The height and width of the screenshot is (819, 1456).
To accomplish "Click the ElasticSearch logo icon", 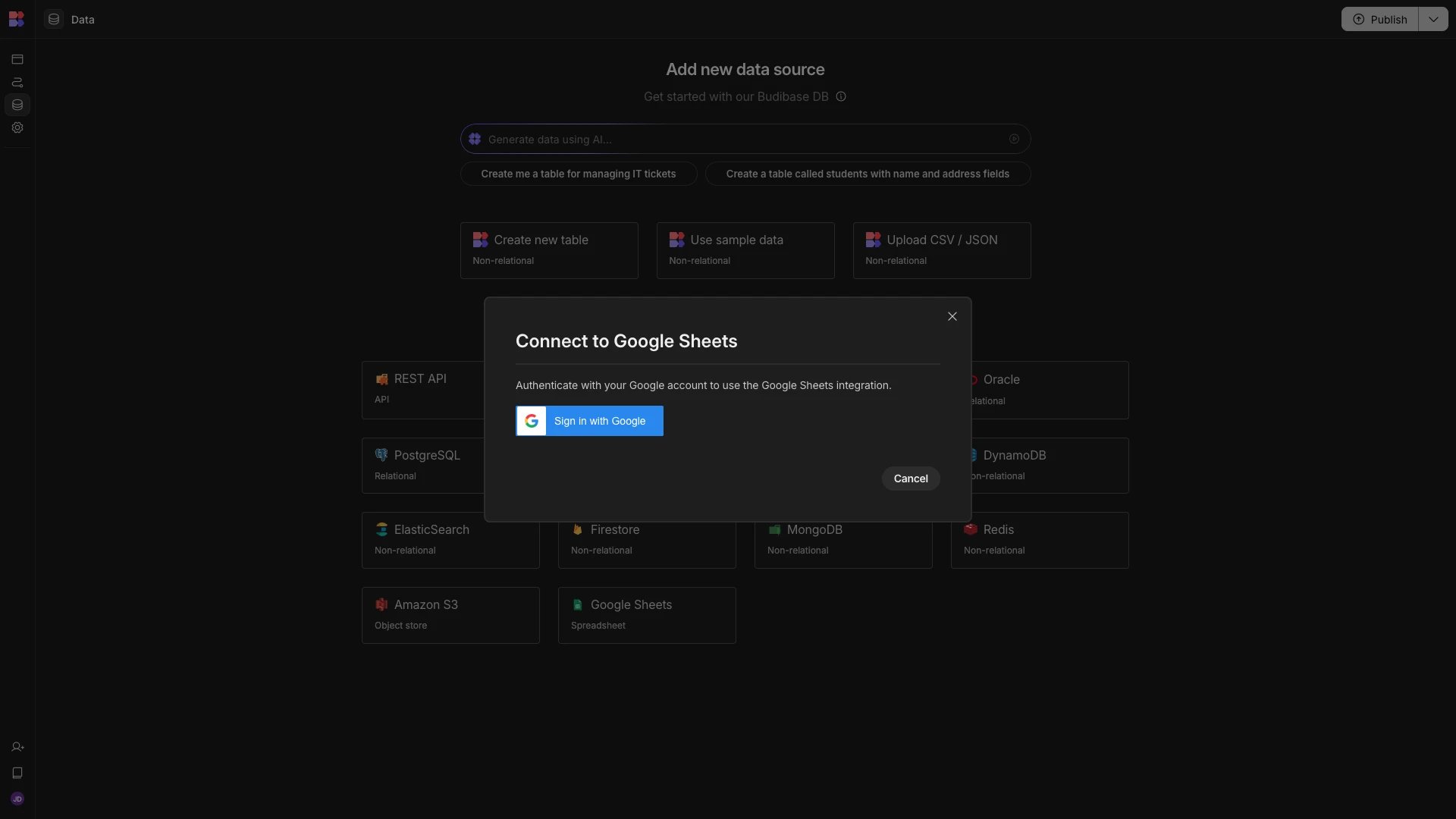I will (381, 529).
